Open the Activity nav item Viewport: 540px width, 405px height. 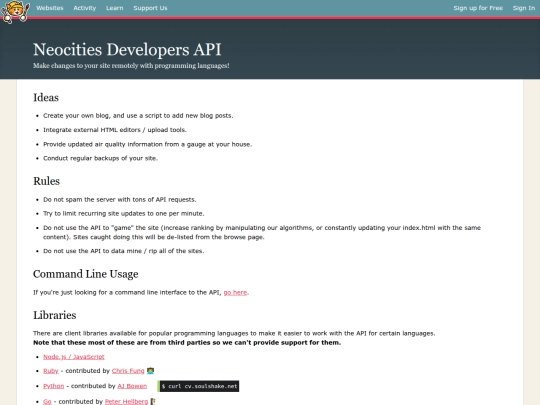point(84,8)
